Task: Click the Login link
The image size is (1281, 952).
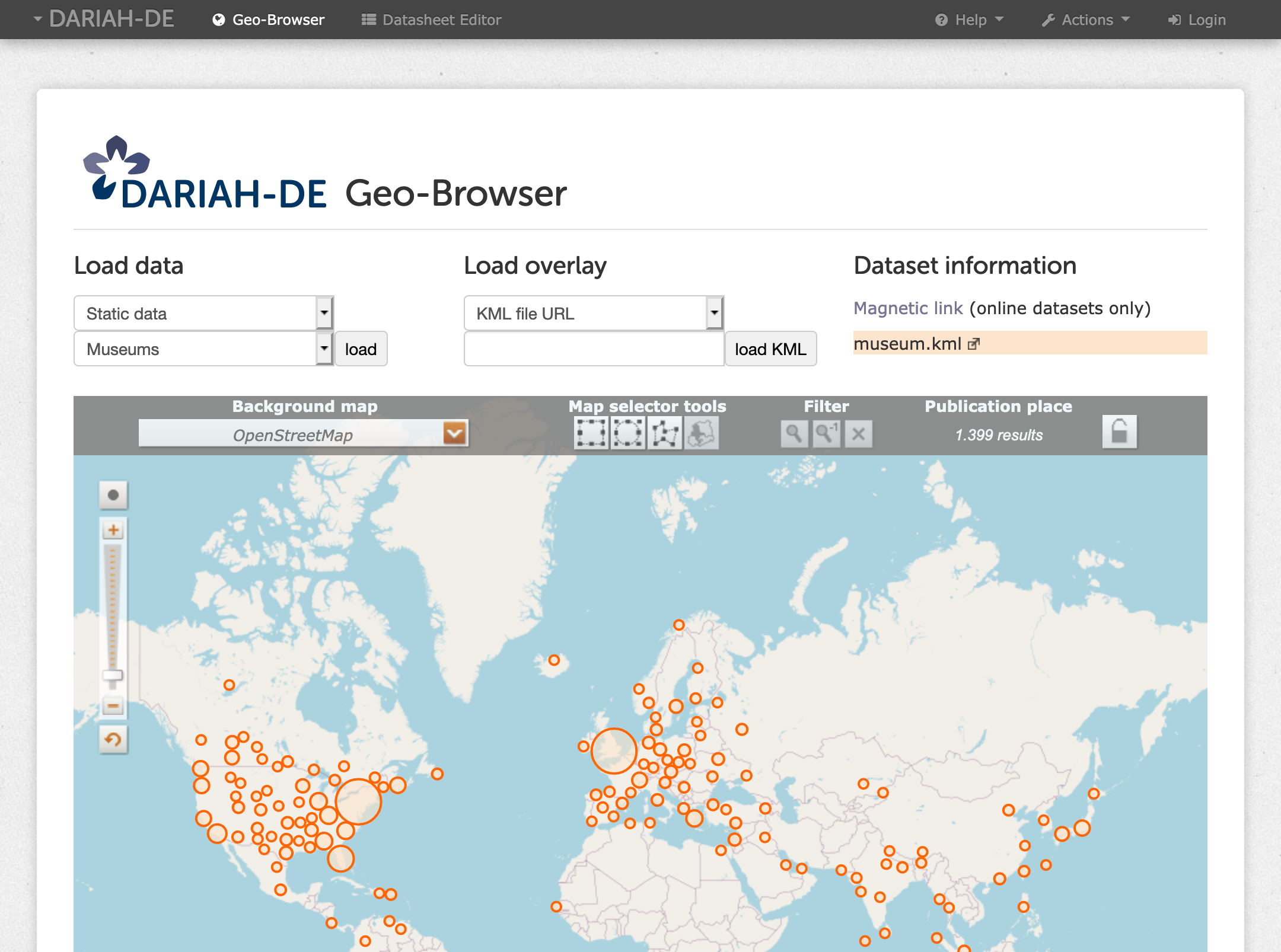Action: coord(1197,20)
